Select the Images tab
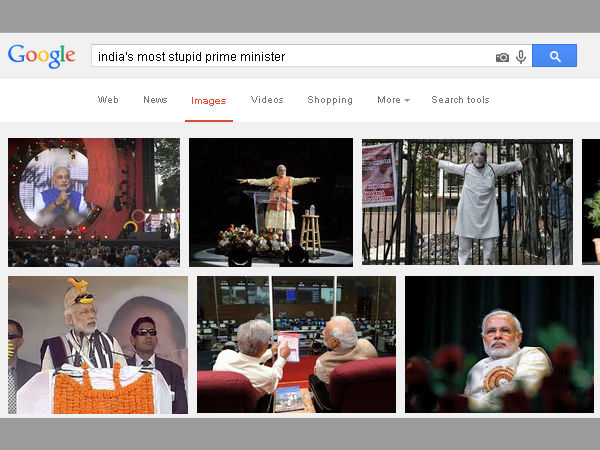Image resolution: width=600 pixels, height=450 pixels. (x=209, y=101)
